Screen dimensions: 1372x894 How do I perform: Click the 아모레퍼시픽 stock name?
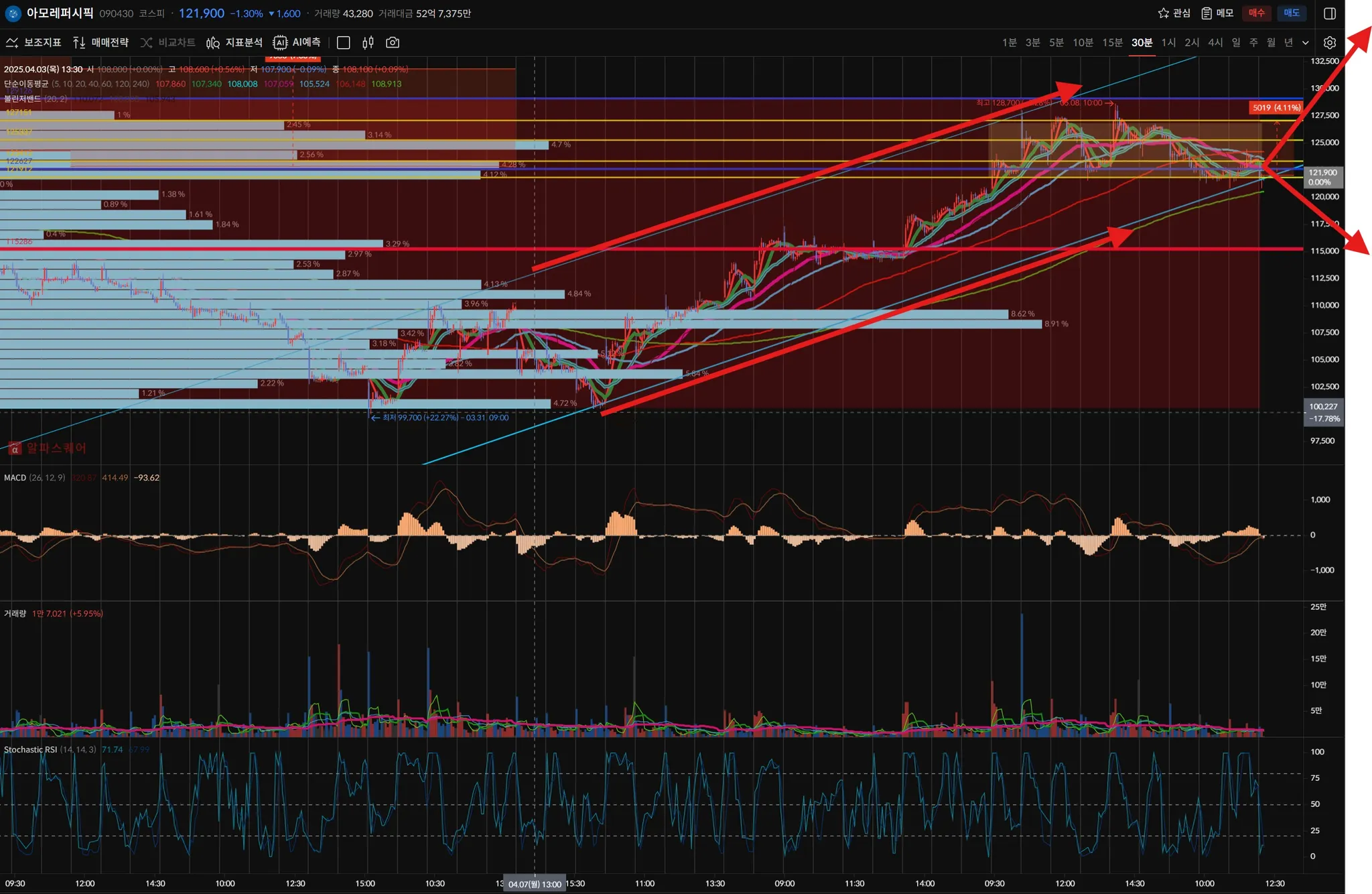point(60,13)
